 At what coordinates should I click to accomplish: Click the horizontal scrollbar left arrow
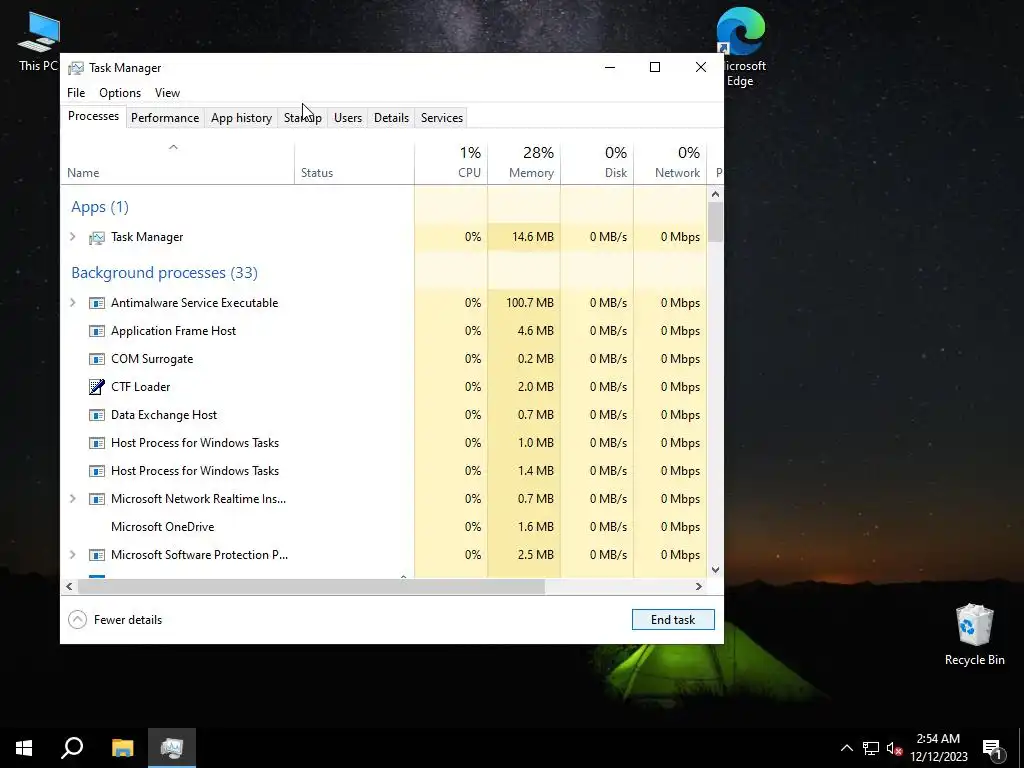[x=69, y=586]
